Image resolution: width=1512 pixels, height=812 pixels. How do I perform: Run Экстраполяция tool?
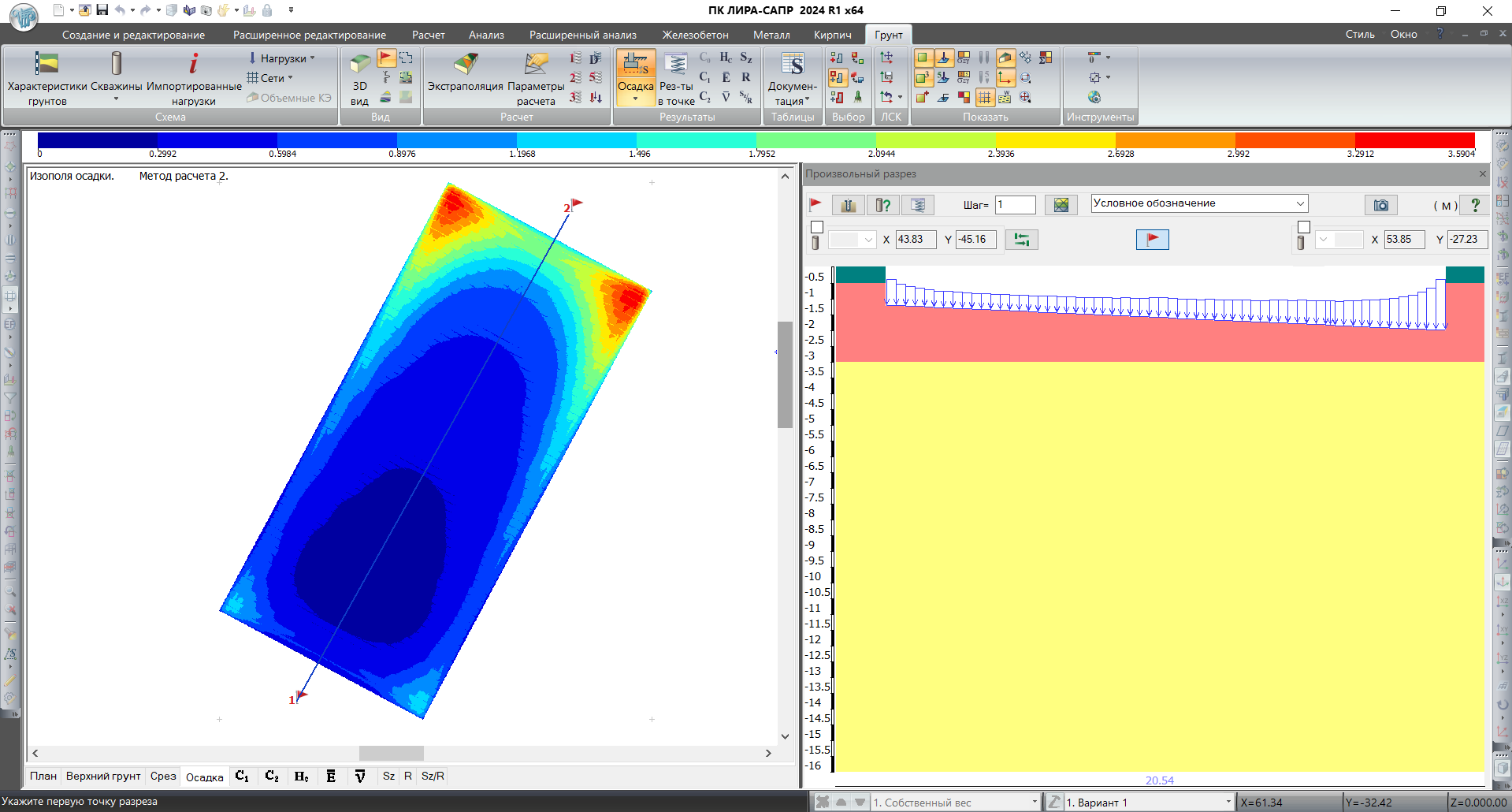point(465,65)
